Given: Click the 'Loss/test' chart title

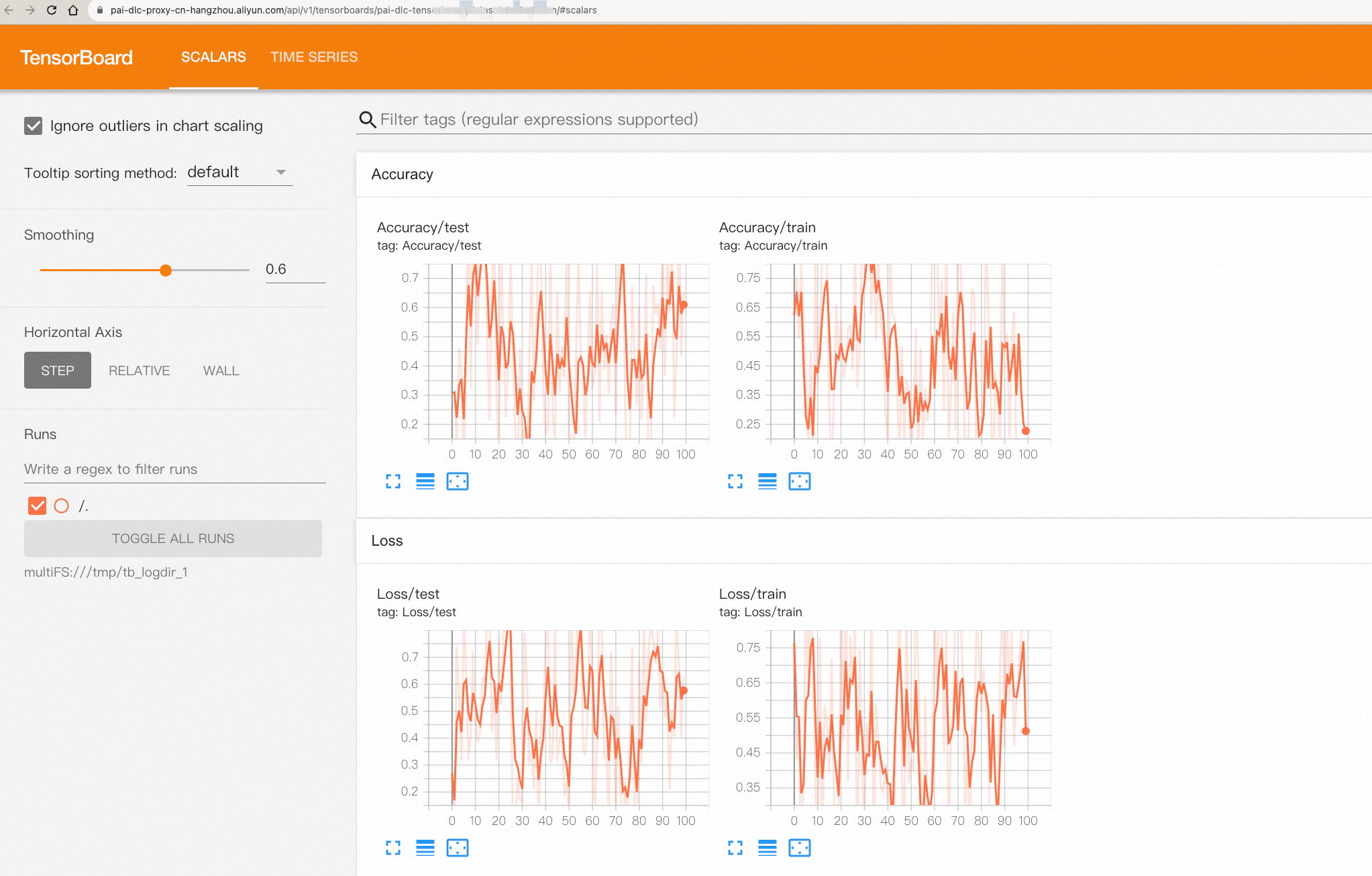Looking at the screenshot, I should point(408,594).
